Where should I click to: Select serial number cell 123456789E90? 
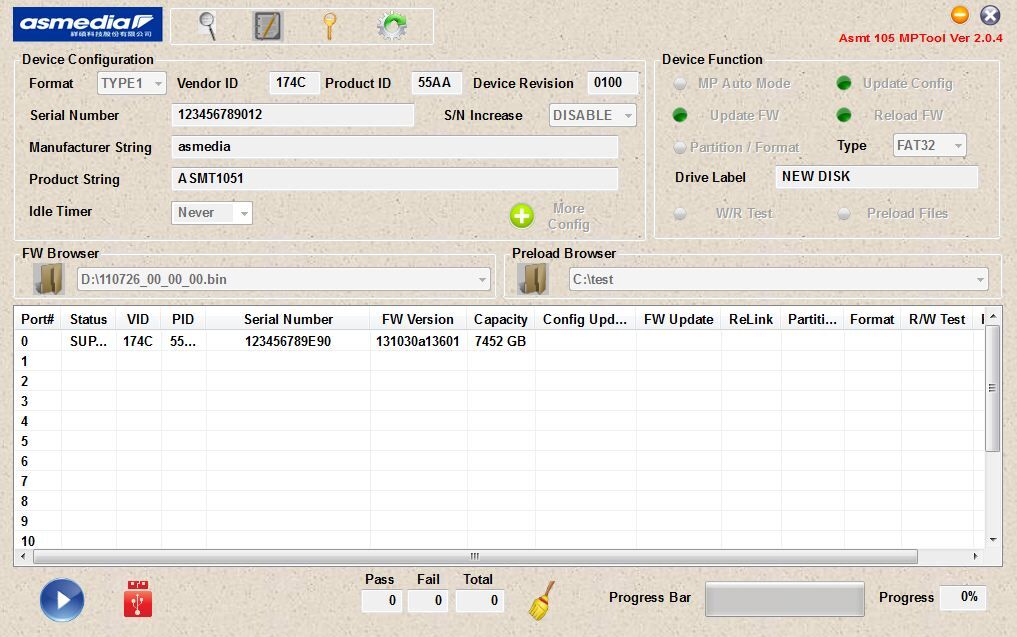[x=288, y=341]
